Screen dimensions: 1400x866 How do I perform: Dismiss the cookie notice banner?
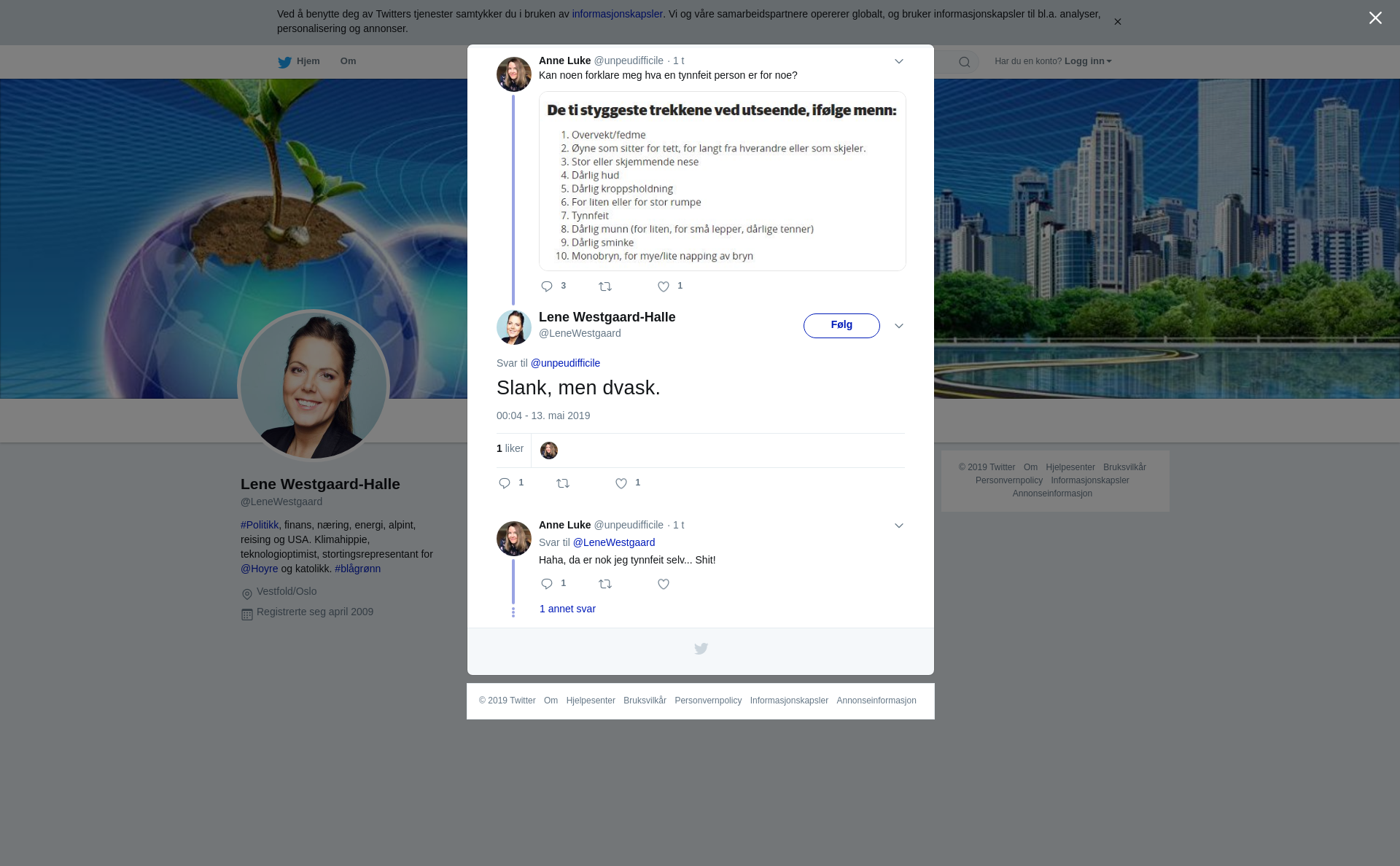1117,22
